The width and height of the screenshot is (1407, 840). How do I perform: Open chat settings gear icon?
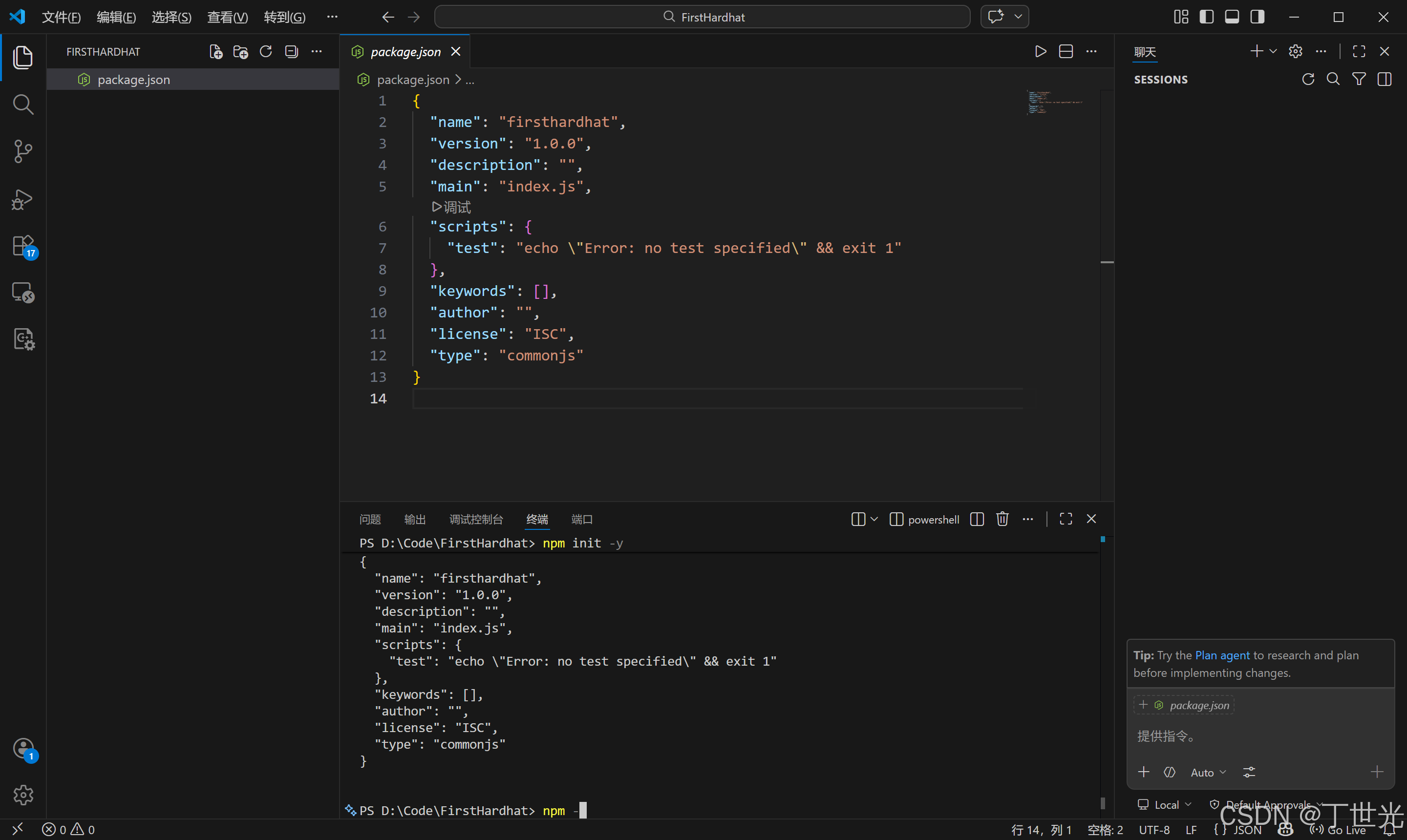(1295, 51)
